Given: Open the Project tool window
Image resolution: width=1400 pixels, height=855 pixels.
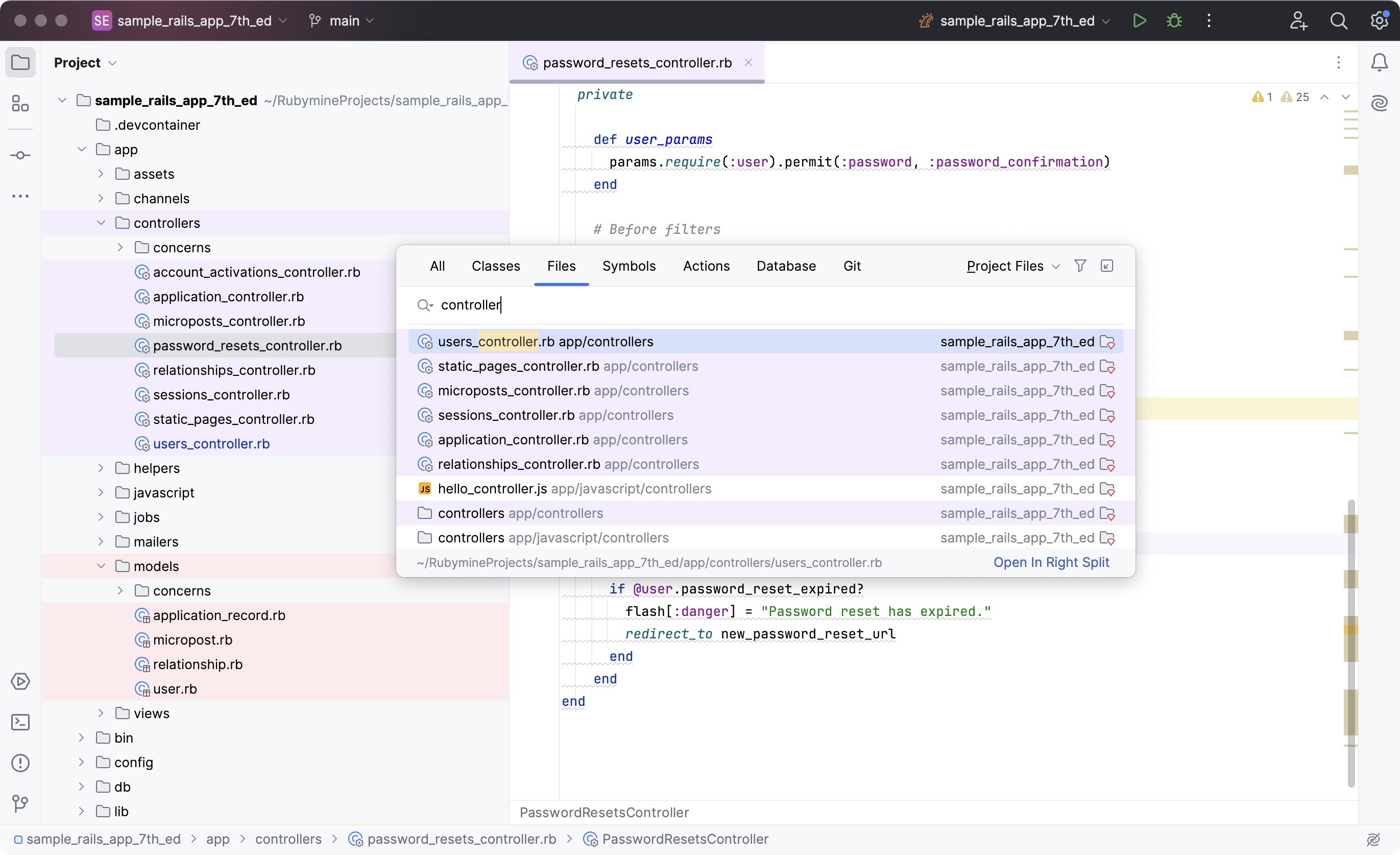Looking at the screenshot, I should [x=20, y=62].
